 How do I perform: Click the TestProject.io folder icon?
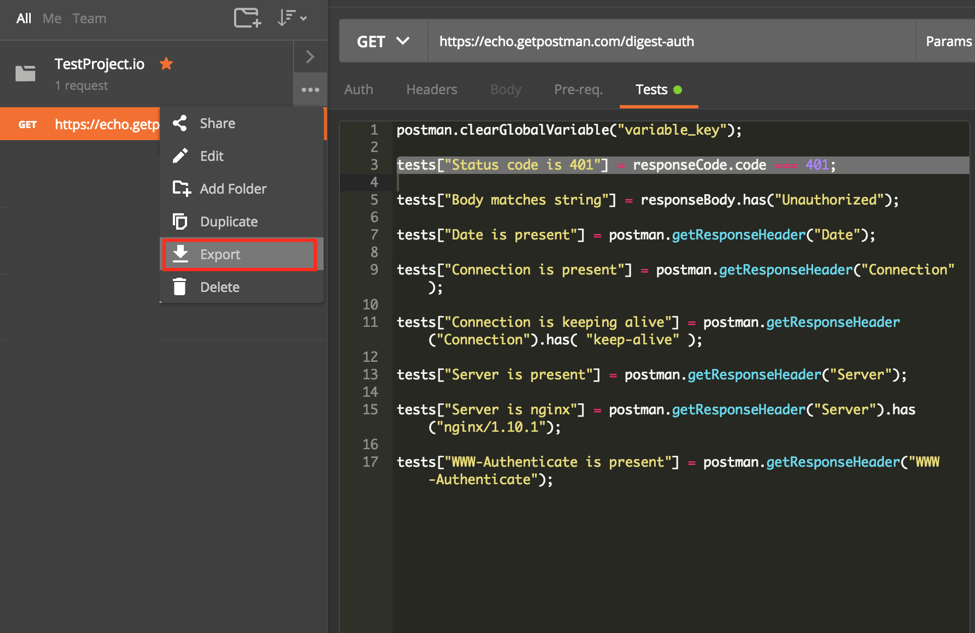click(25, 73)
